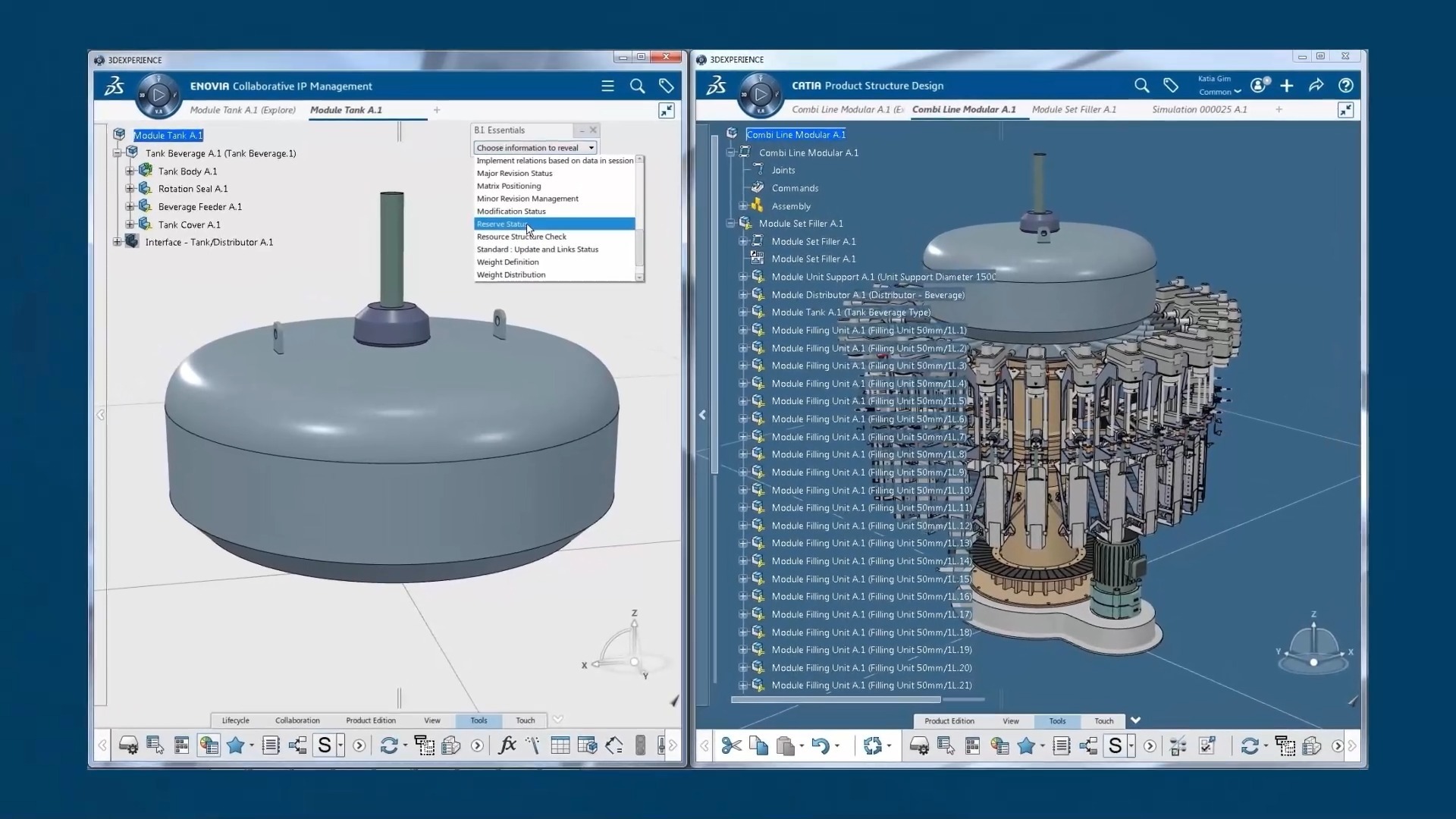Open the Simulation 000025 A.1 tab
Image resolution: width=1456 pixels, height=819 pixels.
[x=1199, y=109]
